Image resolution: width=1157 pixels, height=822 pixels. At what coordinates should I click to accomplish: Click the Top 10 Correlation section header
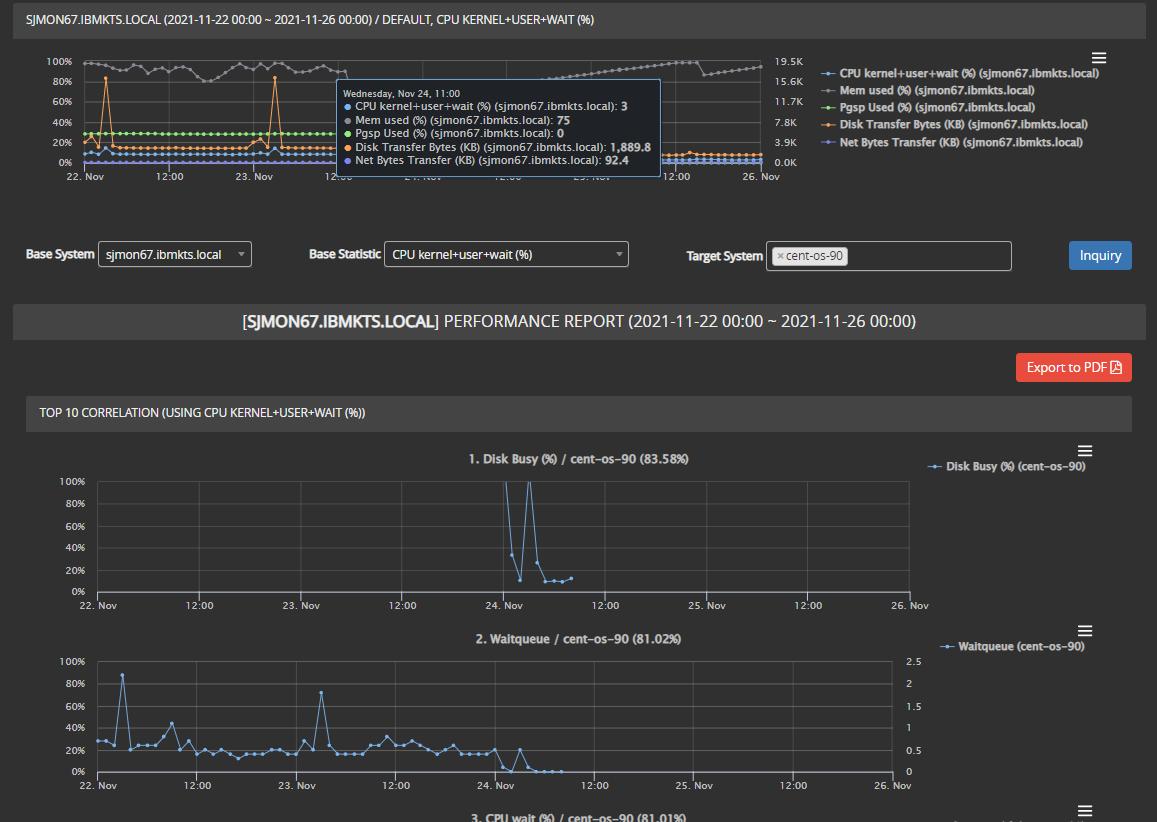pyautogui.click(x=578, y=412)
